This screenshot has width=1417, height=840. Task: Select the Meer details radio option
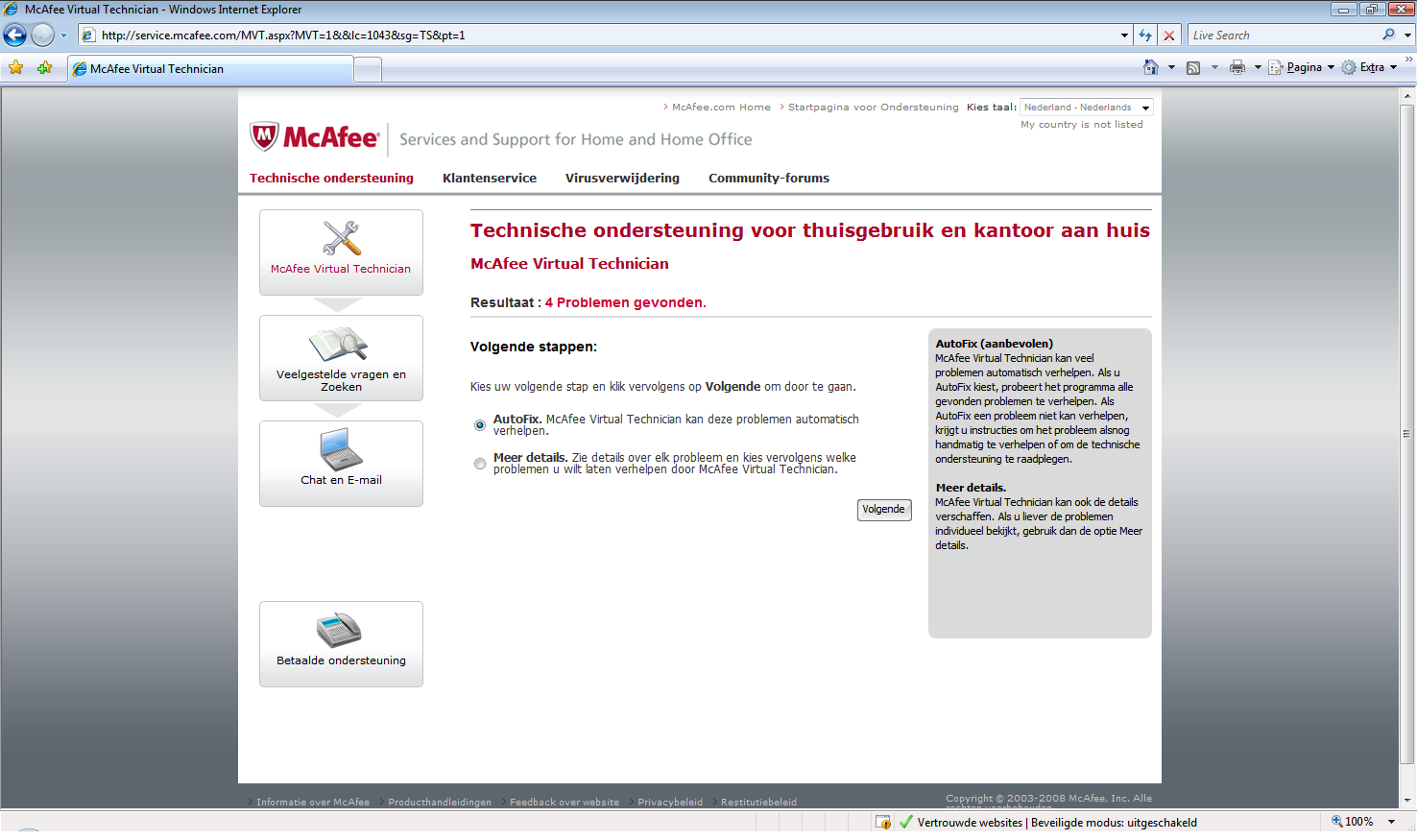click(x=480, y=464)
